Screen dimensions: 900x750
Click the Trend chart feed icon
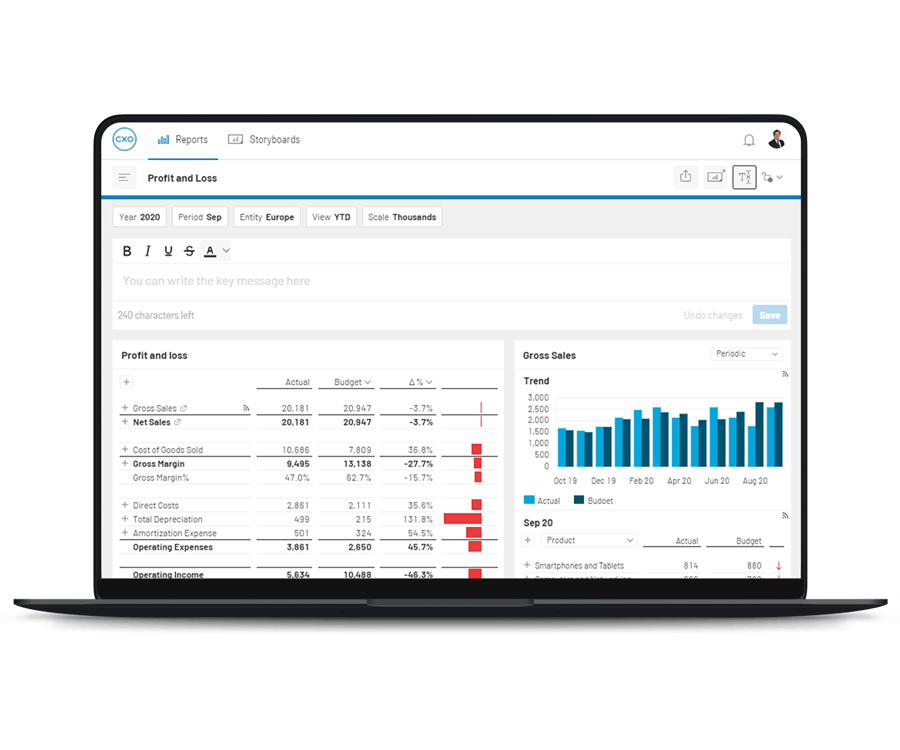pos(784,374)
